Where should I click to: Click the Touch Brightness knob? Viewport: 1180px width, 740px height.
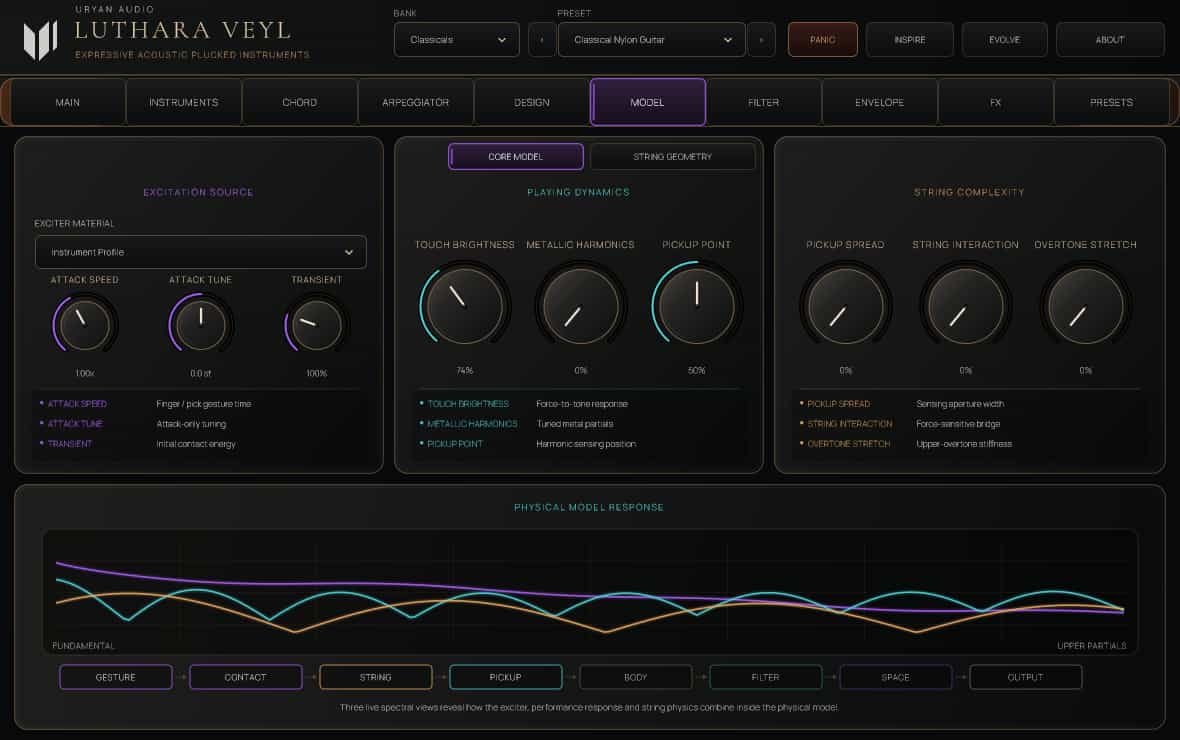click(x=464, y=306)
